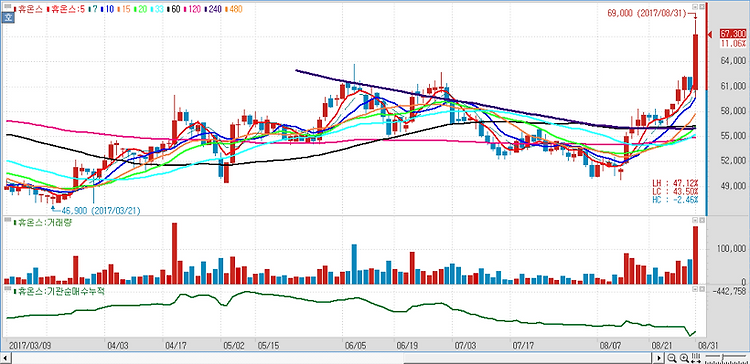750x364 pixels.
Task: Click the 11.06% change rate label
Action: [733, 44]
